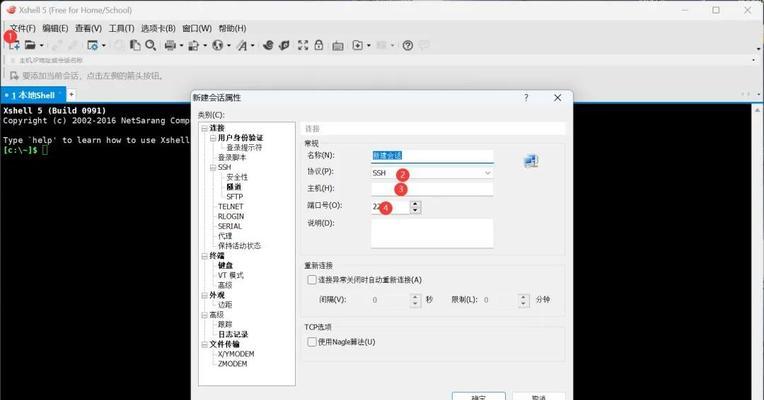Increase the 端口号 port stepper
Viewport: 764px width, 400px height.
[415, 204]
